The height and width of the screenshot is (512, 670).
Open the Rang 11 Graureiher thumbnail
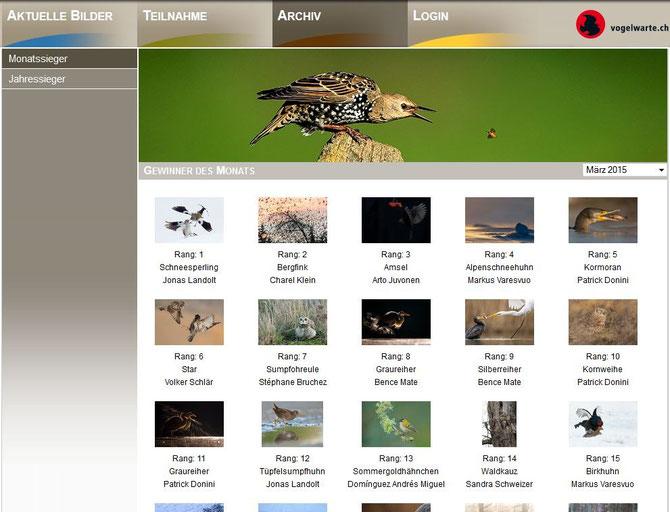[189, 424]
